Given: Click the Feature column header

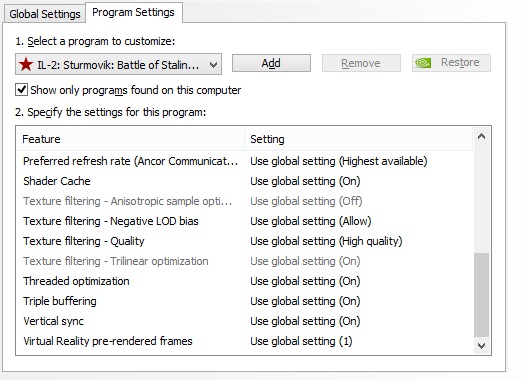Looking at the screenshot, I should (130, 139).
